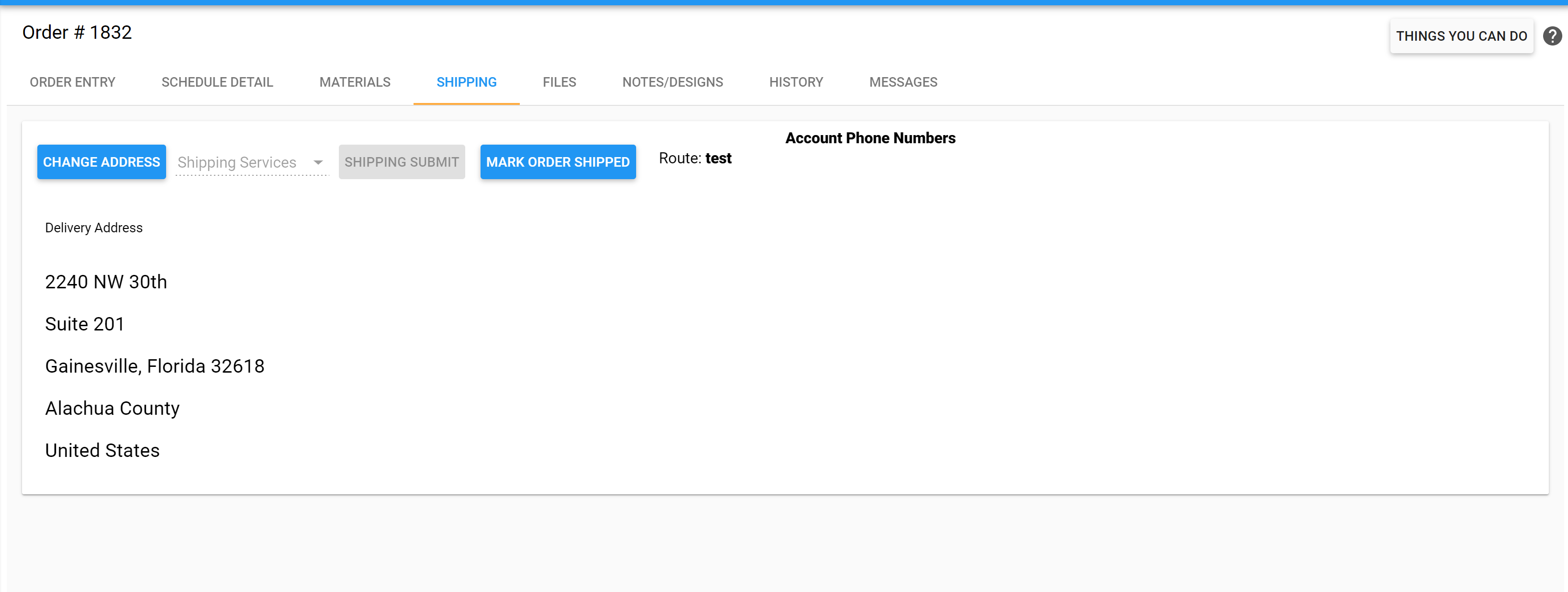
Task: Open the Things You Can Do menu
Action: tap(1461, 36)
